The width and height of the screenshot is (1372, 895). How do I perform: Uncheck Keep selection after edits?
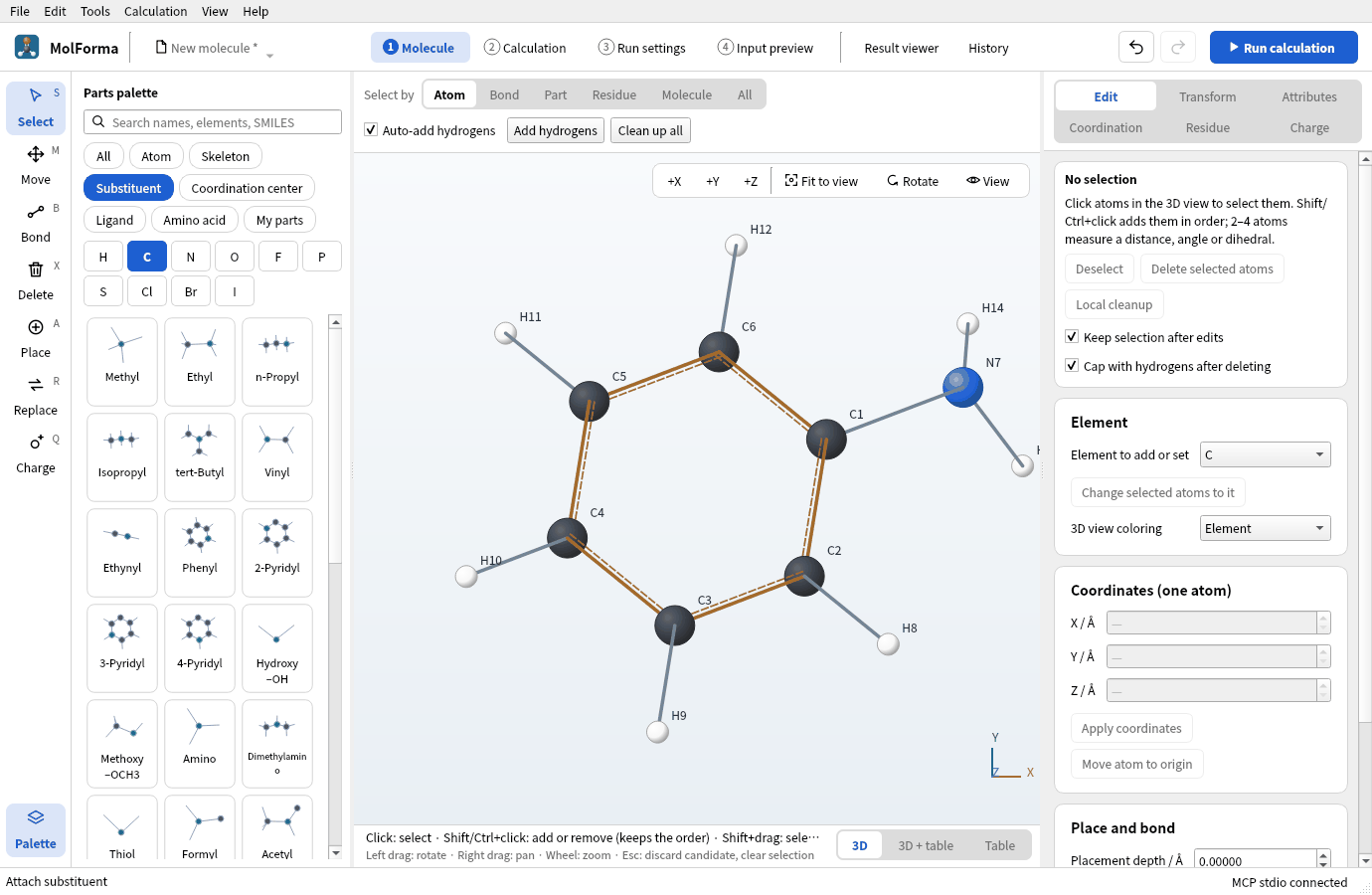[x=1072, y=337]
